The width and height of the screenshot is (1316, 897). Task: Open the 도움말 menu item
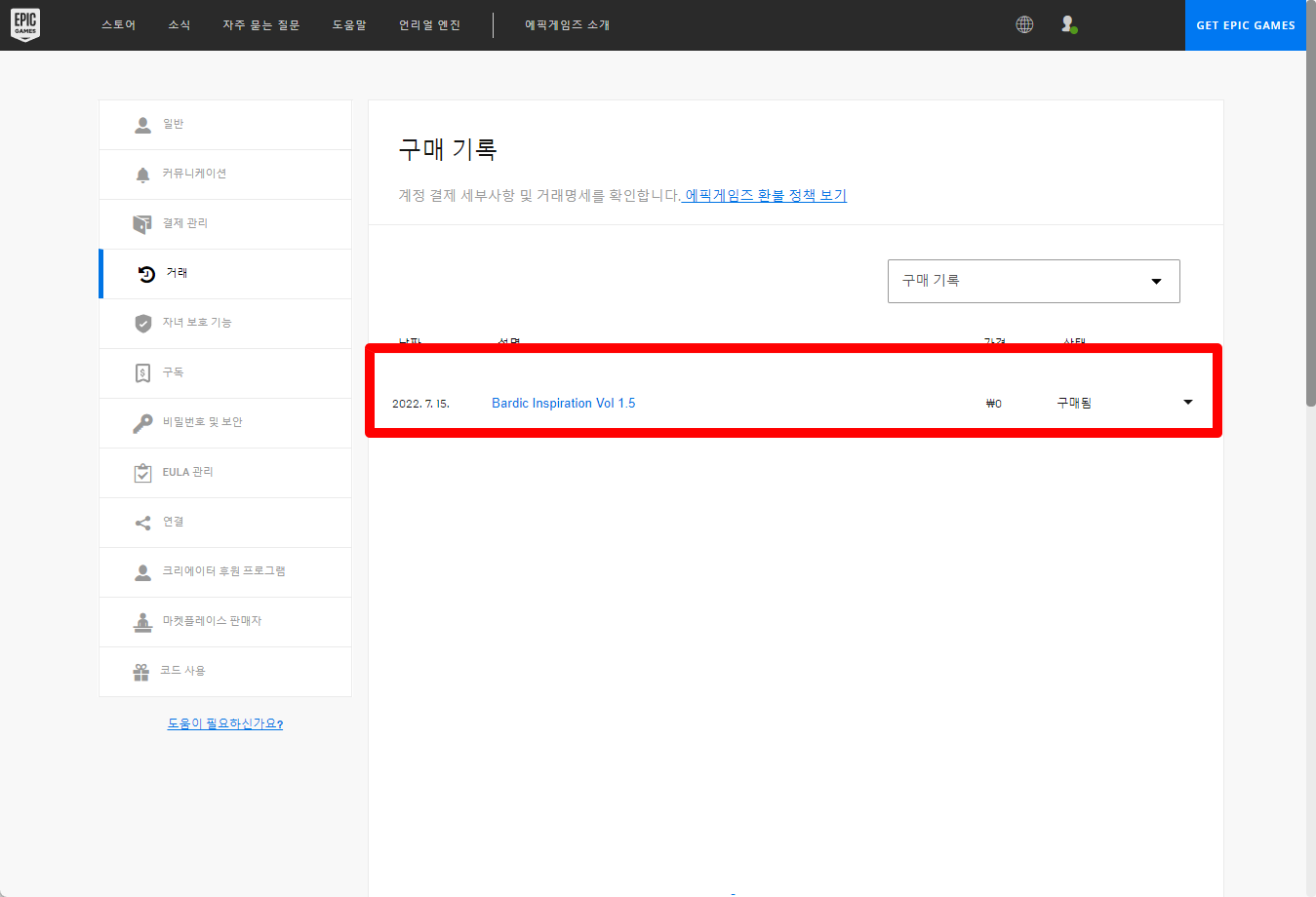click(x=349, y=25)
